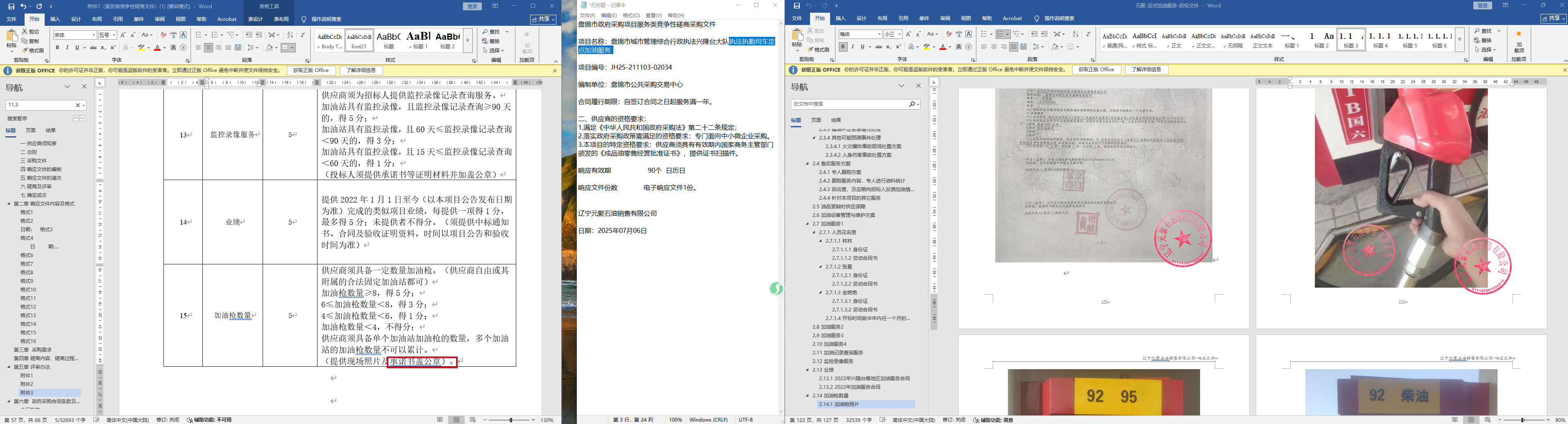Collapse 第二章 heading in left navigation pane

(9, 204)
